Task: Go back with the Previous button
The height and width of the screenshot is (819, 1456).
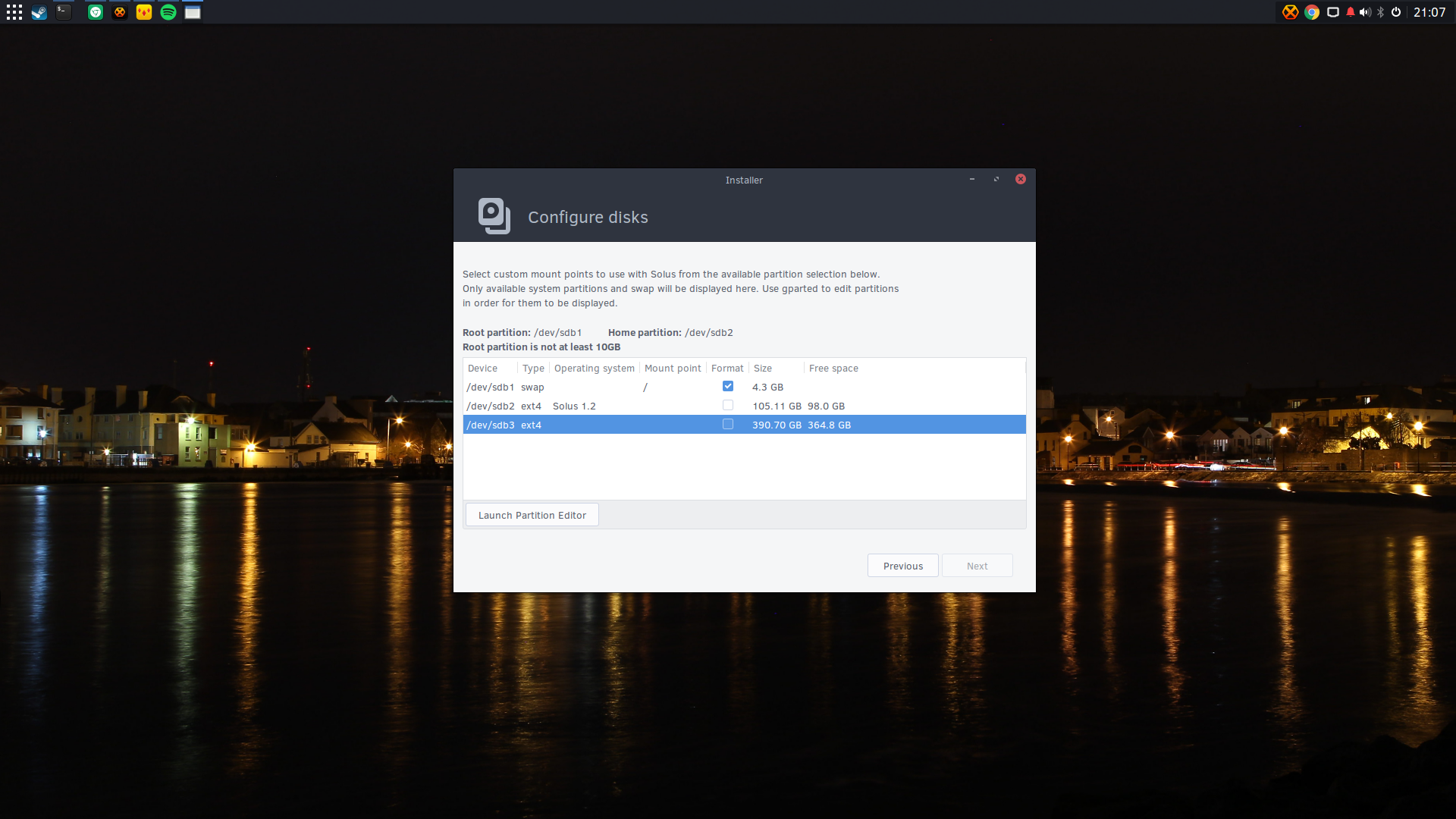Action: [902, 566]
